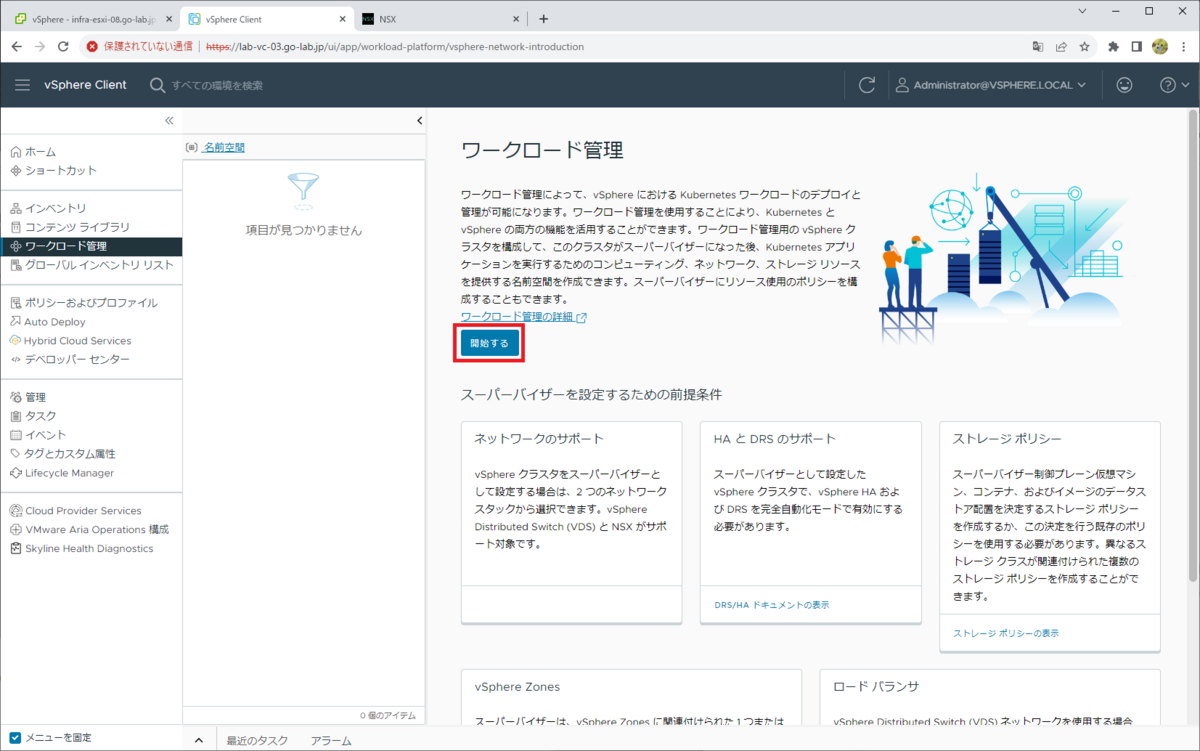Collapse the left navigation sidebar
The image size is (1200, 751).
click(x=169, y=120)
